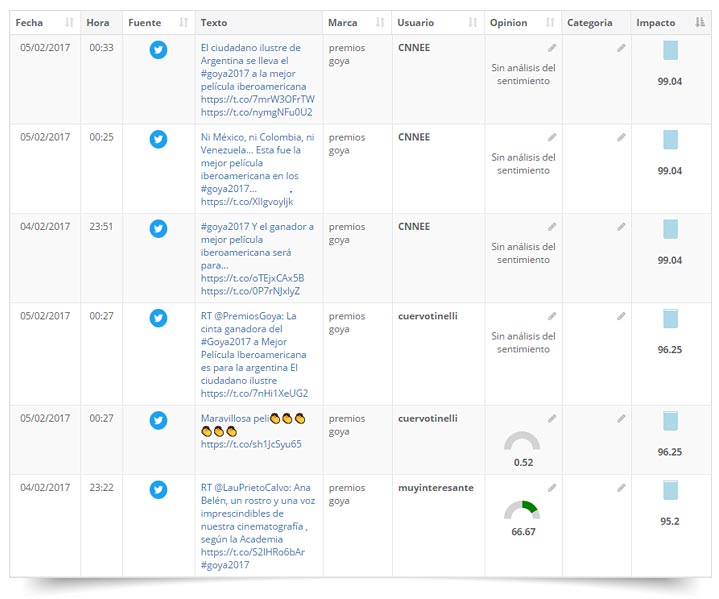Edit opinion pencil in Maravillosa peli row

coord(552,418)
